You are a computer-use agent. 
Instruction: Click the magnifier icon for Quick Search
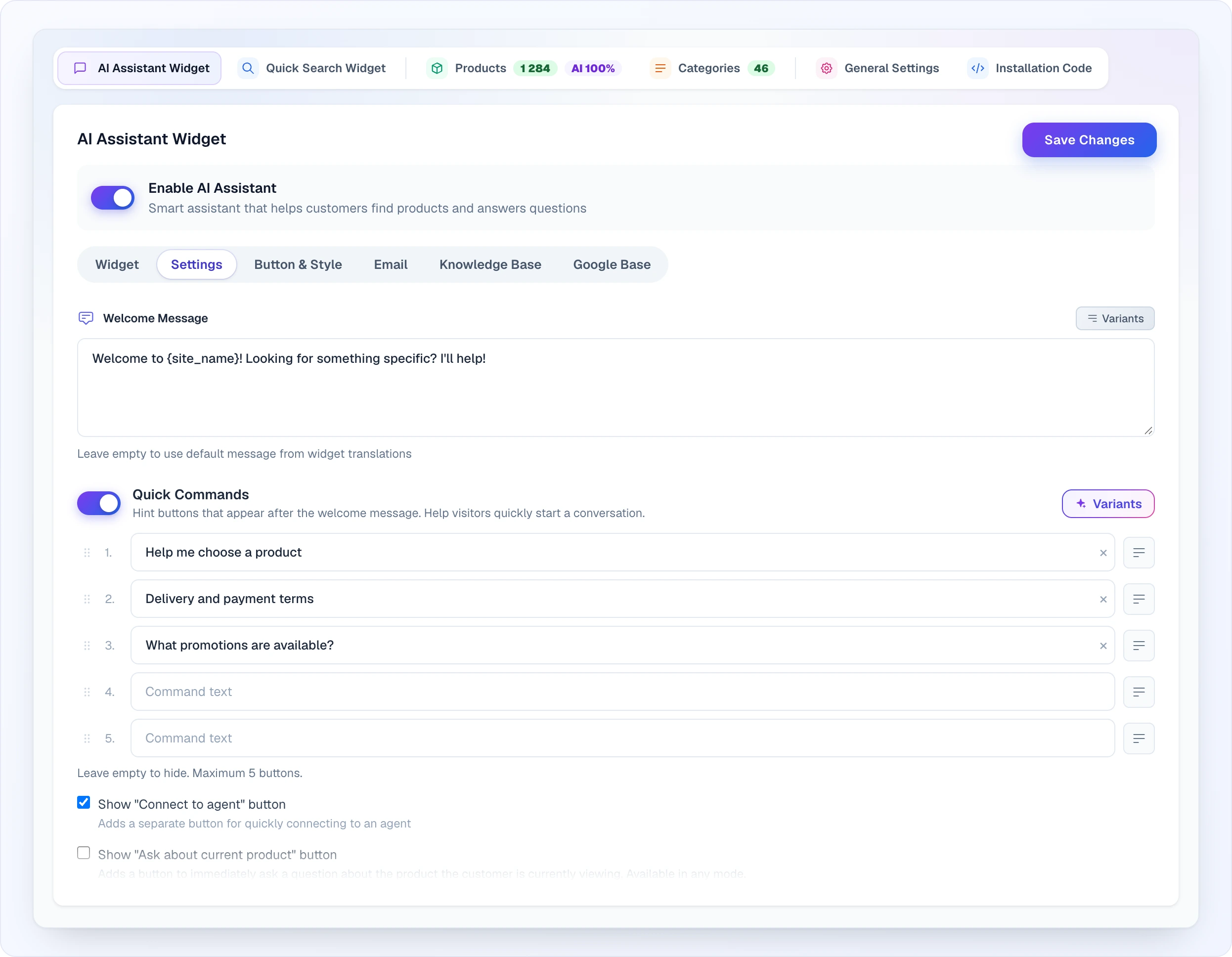click(248, 68)
